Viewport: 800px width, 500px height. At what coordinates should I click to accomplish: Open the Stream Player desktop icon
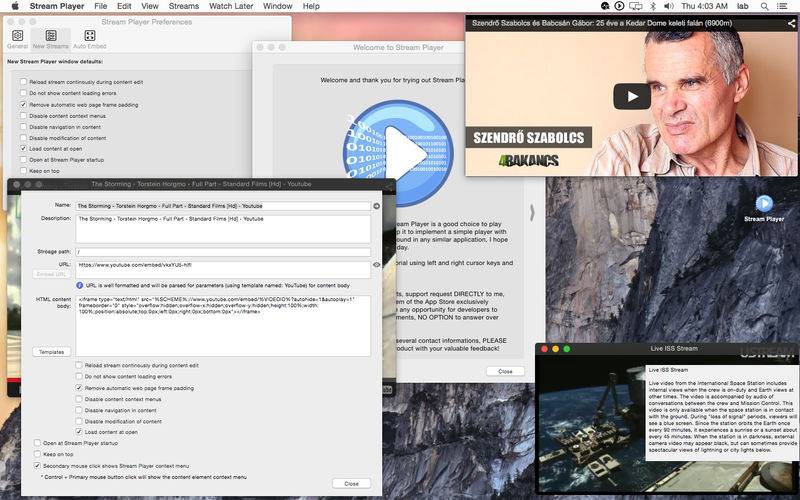tap(764, 208)
